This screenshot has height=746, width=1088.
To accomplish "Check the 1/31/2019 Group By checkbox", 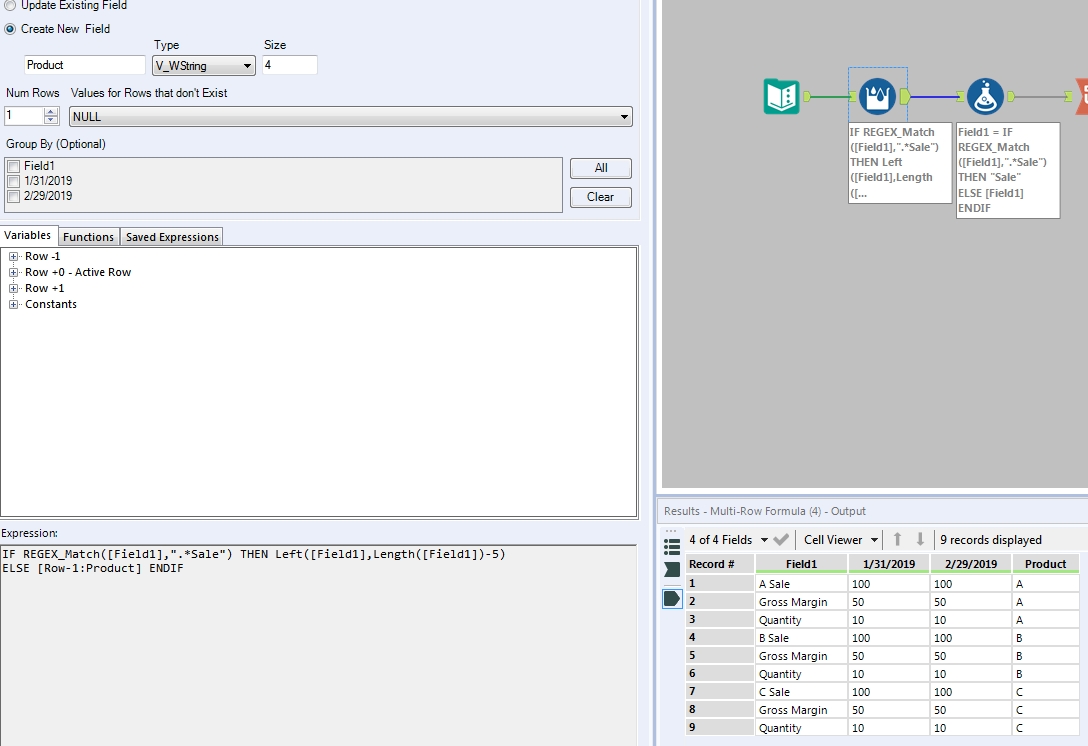I will [x=14, y=182].
